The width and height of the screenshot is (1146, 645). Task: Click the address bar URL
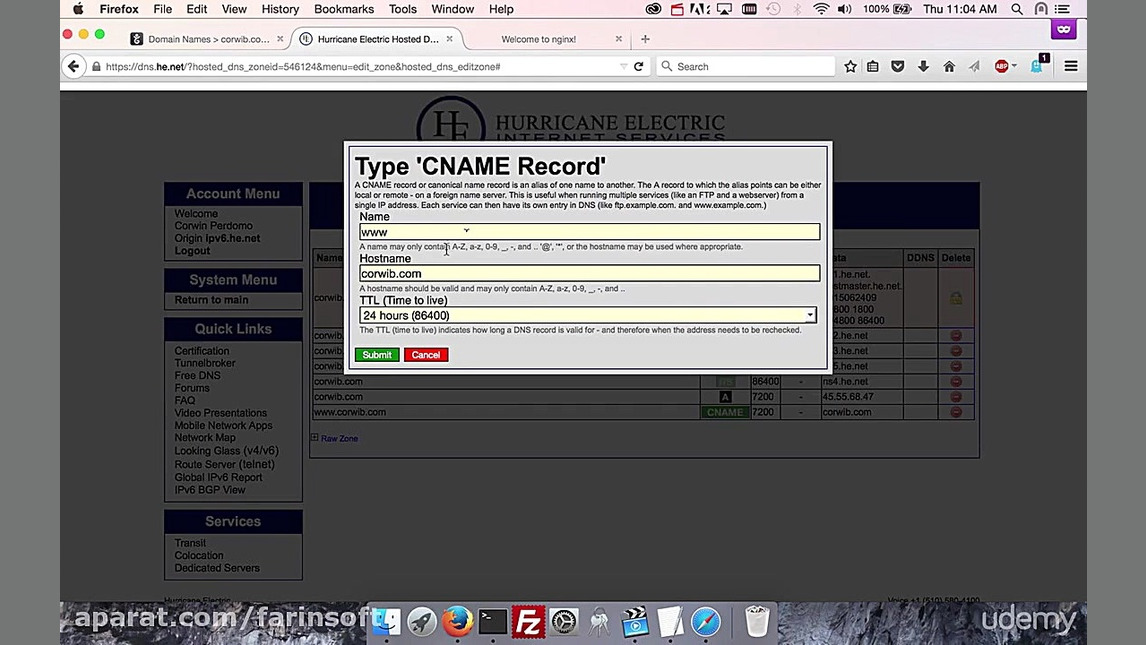pos(303,66)
